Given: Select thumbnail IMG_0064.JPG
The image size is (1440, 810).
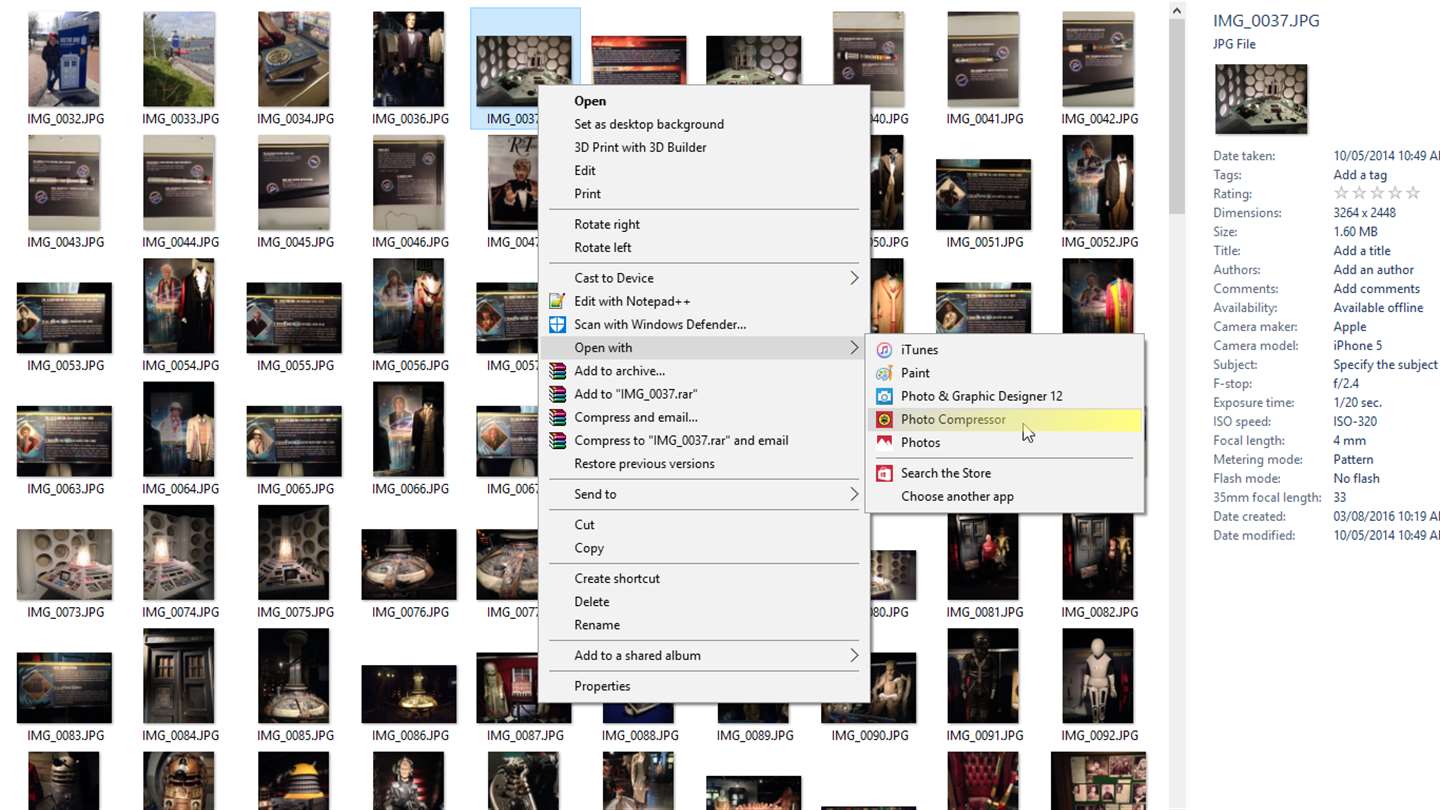Looking at the screenshot, I should click(179, 429).
